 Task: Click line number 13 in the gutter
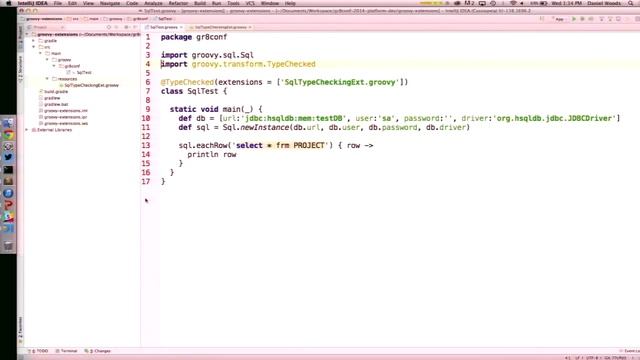(146, 146)
